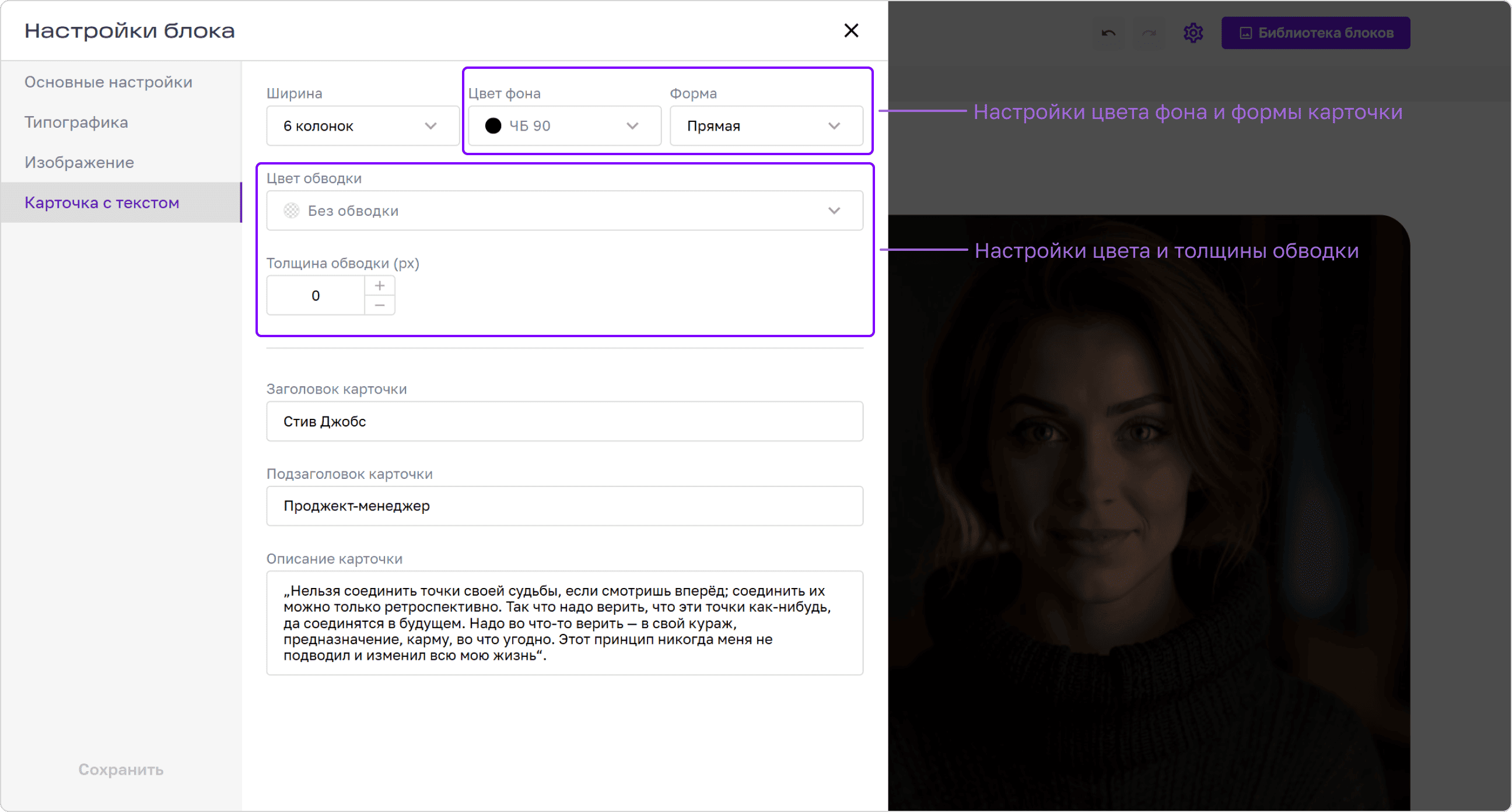Decrease border thickness with minus stepper
1512x812 pixels.
380,305
